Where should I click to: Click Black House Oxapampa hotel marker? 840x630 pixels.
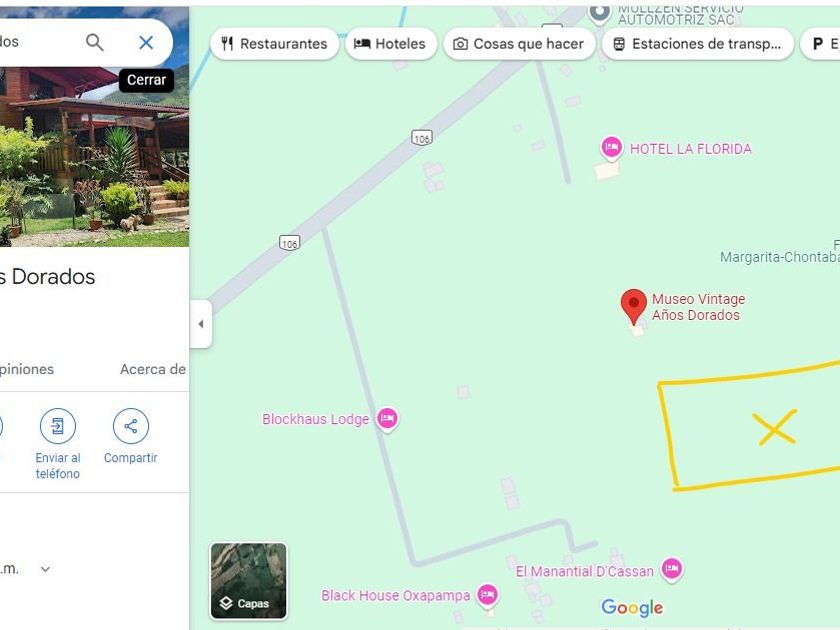488,595
